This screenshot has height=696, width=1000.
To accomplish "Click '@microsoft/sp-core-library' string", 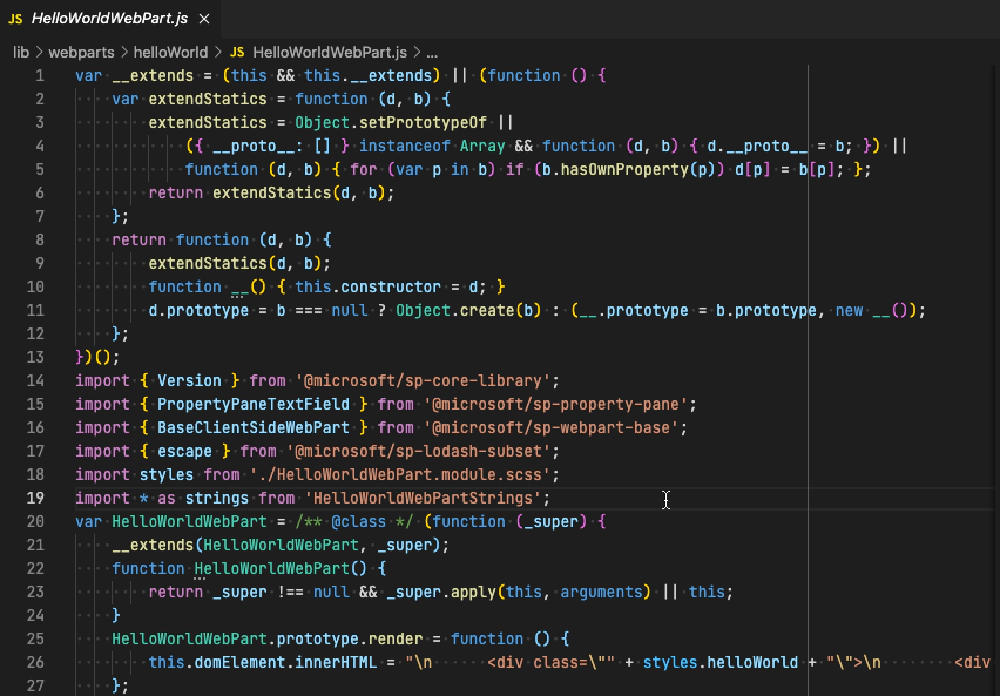I will (423, 381).
